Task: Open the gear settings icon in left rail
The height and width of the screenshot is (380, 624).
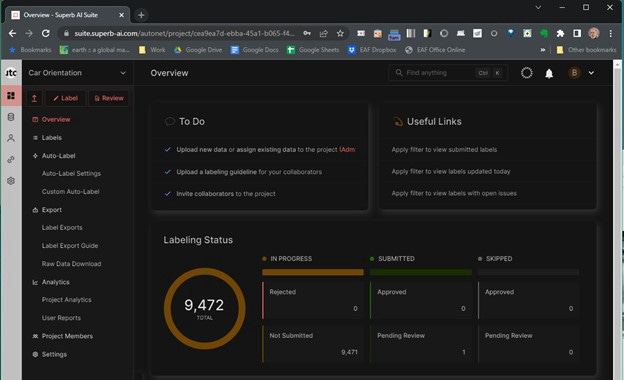Action: pyautogui.click(x=11, y=181)
